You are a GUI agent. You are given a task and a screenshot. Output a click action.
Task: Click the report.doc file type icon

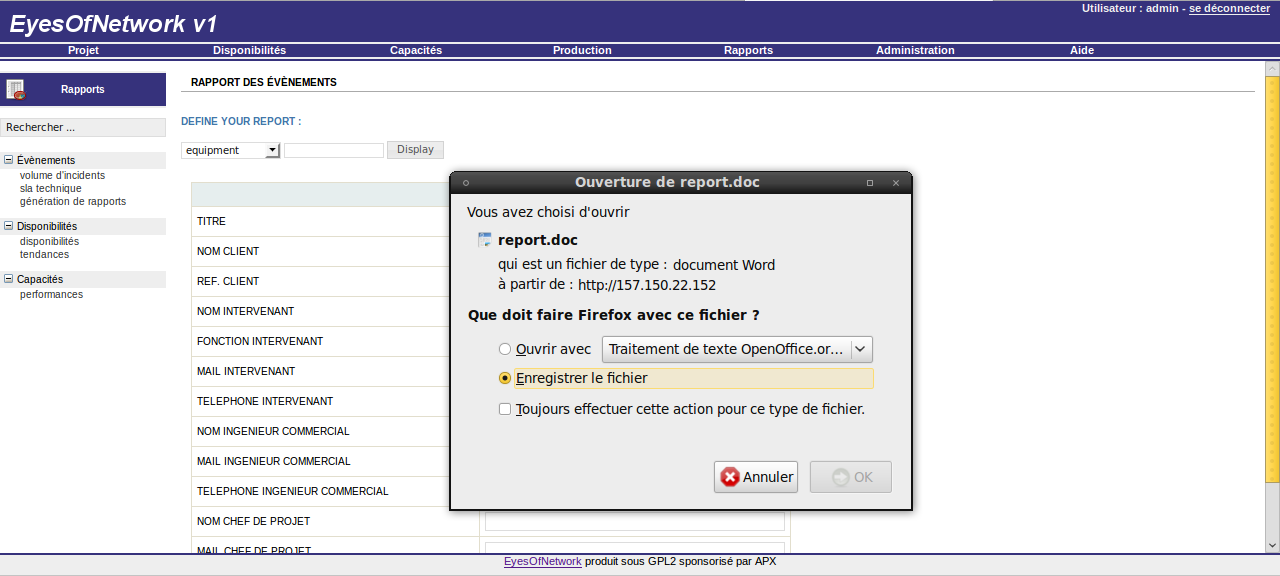pyautogui.click(x=485, y=240)
